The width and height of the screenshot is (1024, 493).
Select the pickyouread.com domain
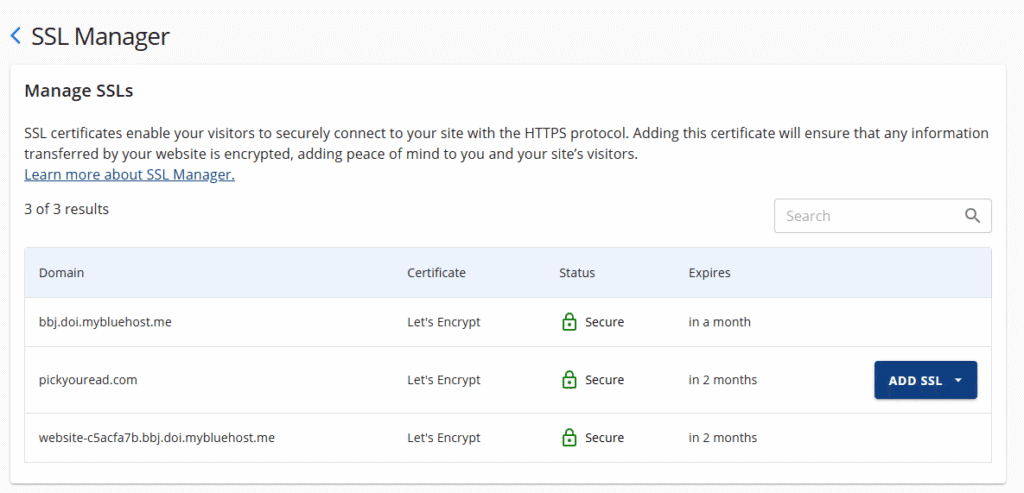[x=88, y=380]
